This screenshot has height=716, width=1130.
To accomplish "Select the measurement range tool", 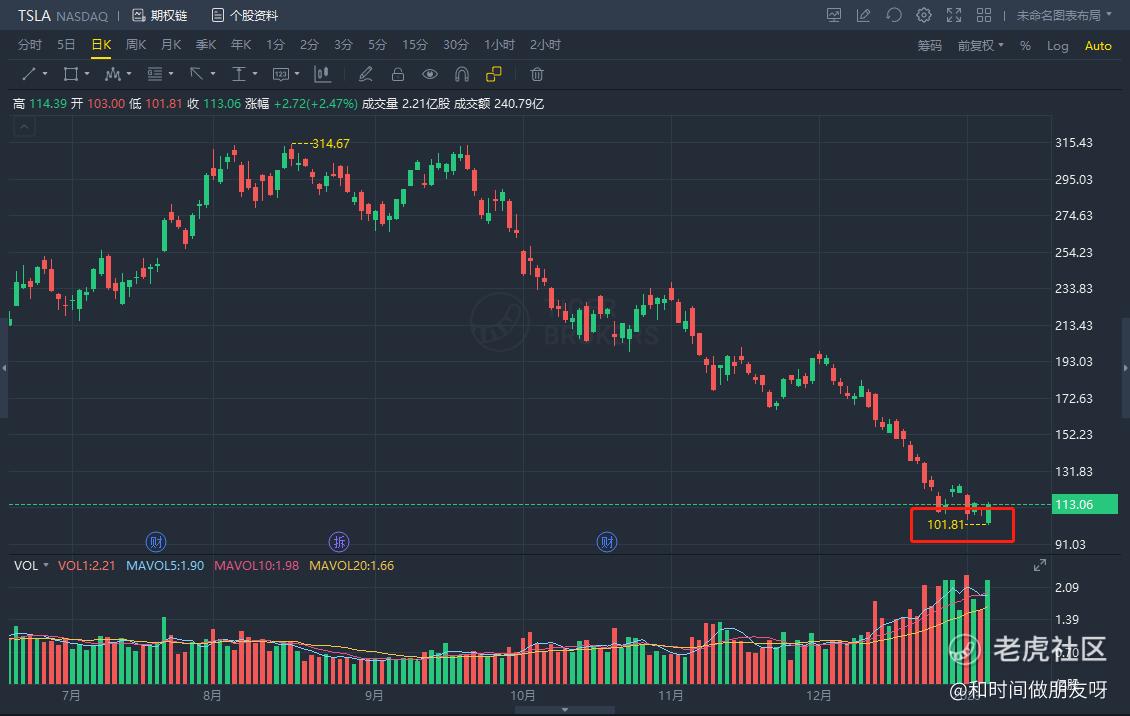I will (x=239, y=74).
